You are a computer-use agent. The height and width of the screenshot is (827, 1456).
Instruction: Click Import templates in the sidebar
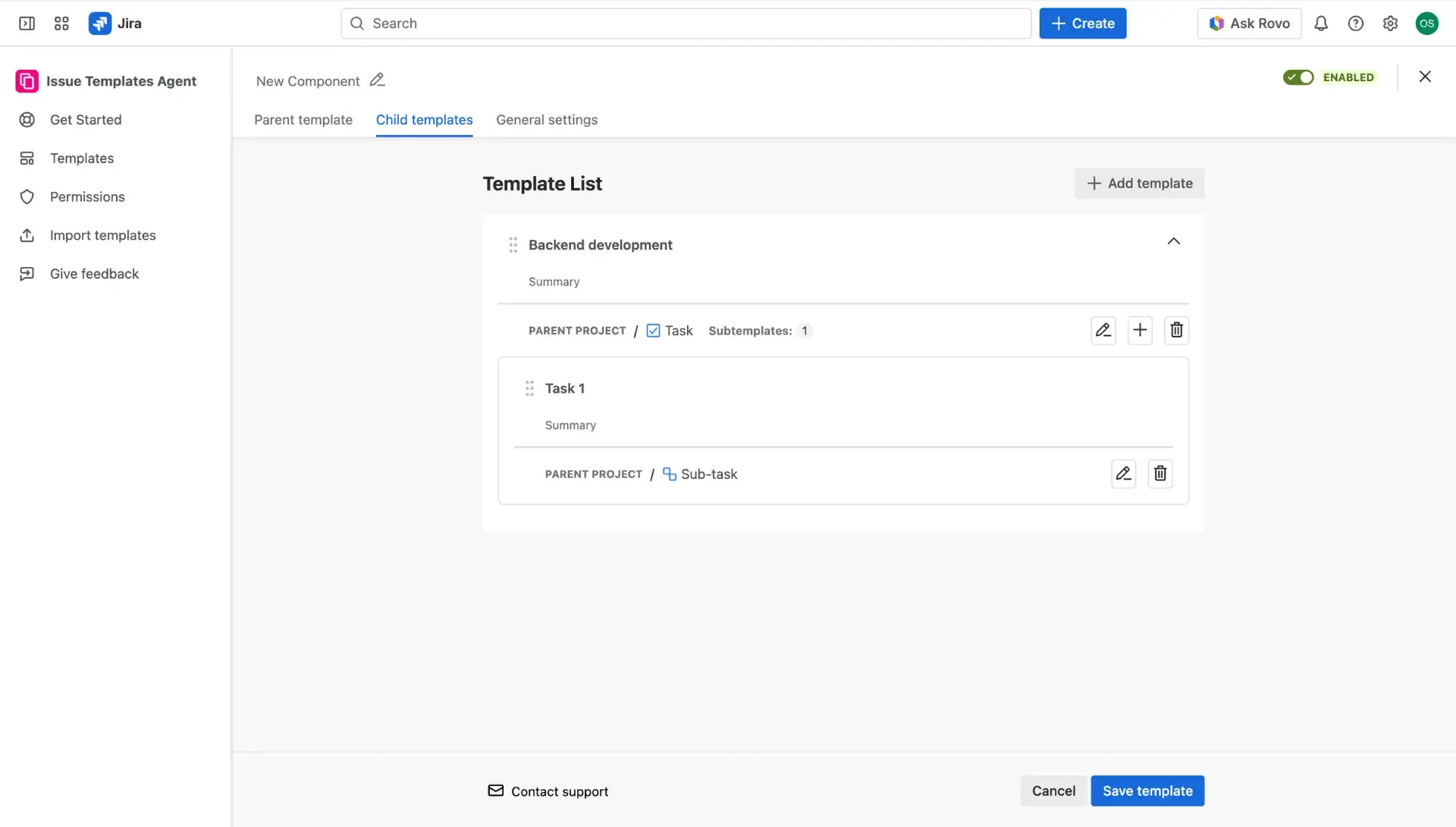[x=102, y=235]
